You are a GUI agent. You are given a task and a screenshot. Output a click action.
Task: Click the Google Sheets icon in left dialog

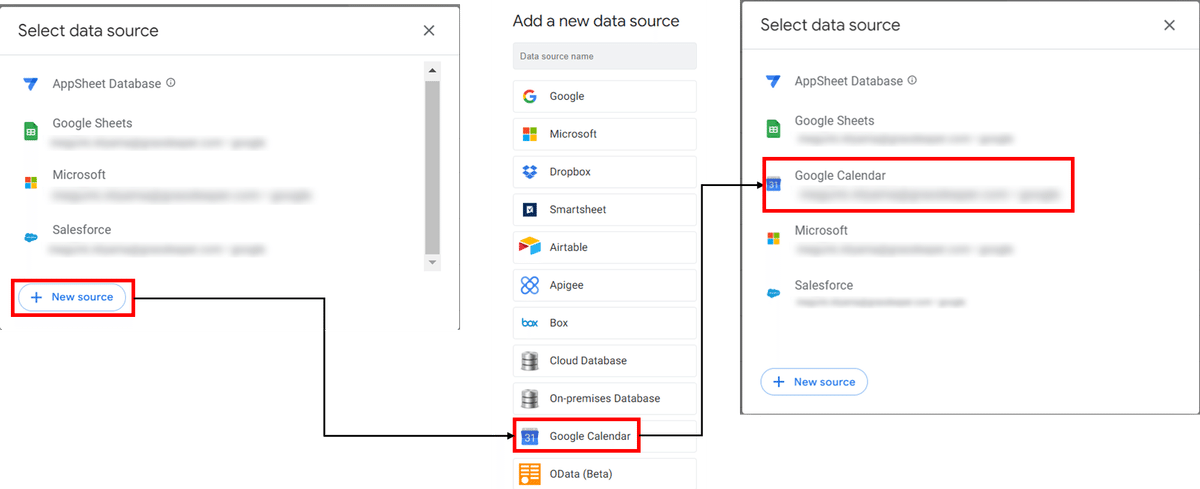[31, 131]
